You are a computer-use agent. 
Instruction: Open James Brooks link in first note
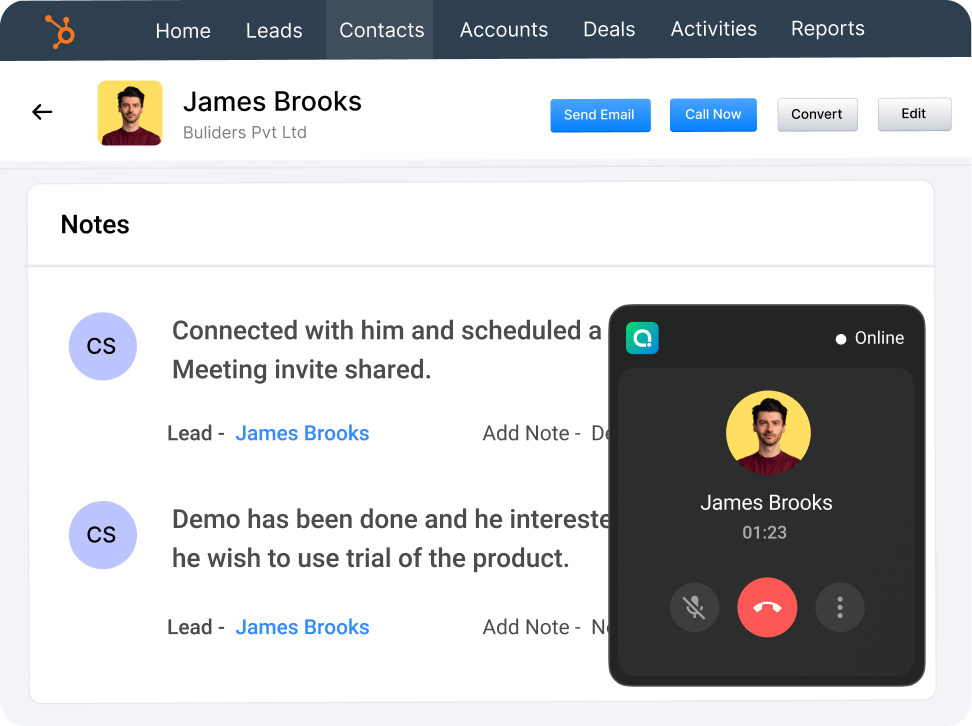click(x=302, y=433)
